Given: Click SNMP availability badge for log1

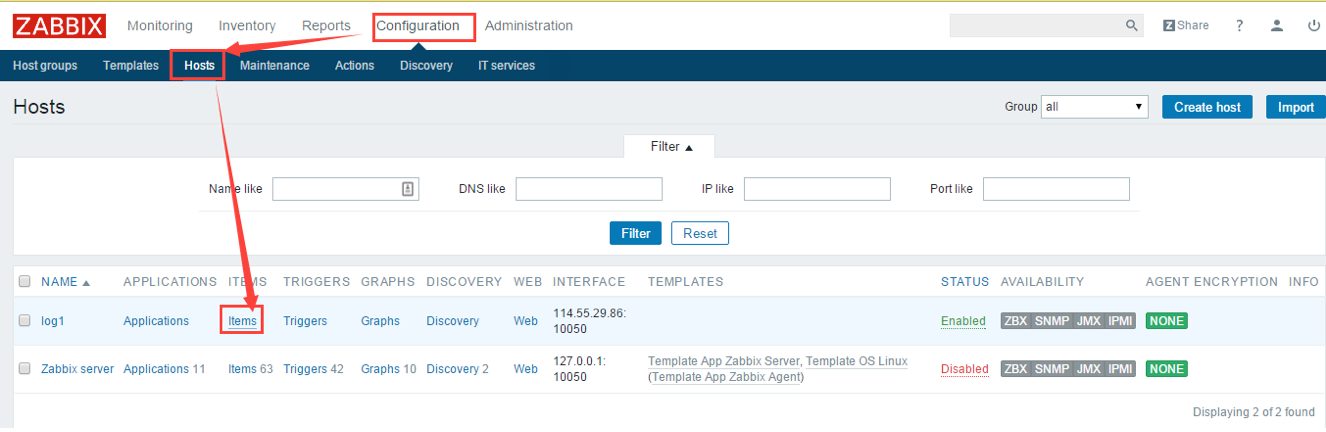Looking at the screenshot, I should [x=1051, y=321].
